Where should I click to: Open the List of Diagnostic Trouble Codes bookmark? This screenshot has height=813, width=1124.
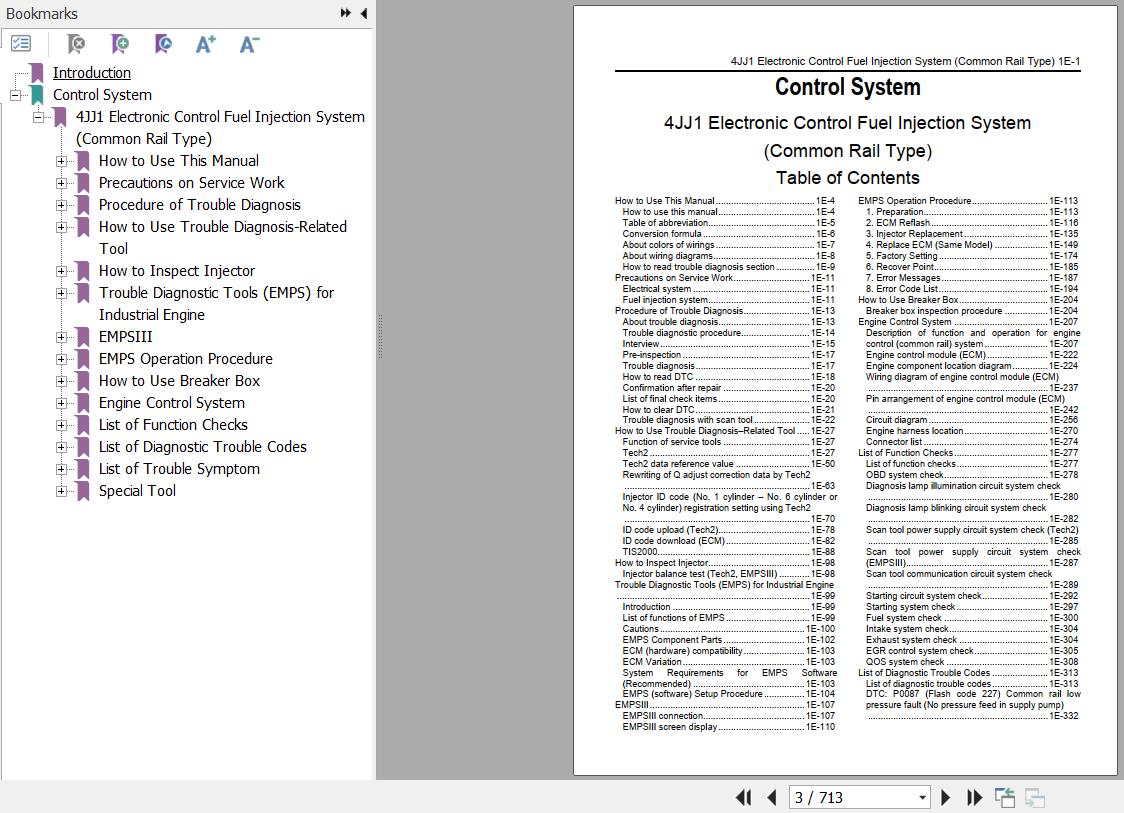(203, 447)
